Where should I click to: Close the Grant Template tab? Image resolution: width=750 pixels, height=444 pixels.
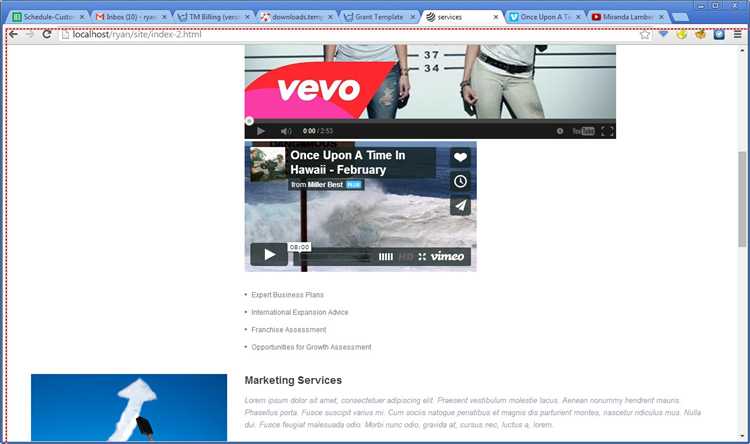click(413, 17)
